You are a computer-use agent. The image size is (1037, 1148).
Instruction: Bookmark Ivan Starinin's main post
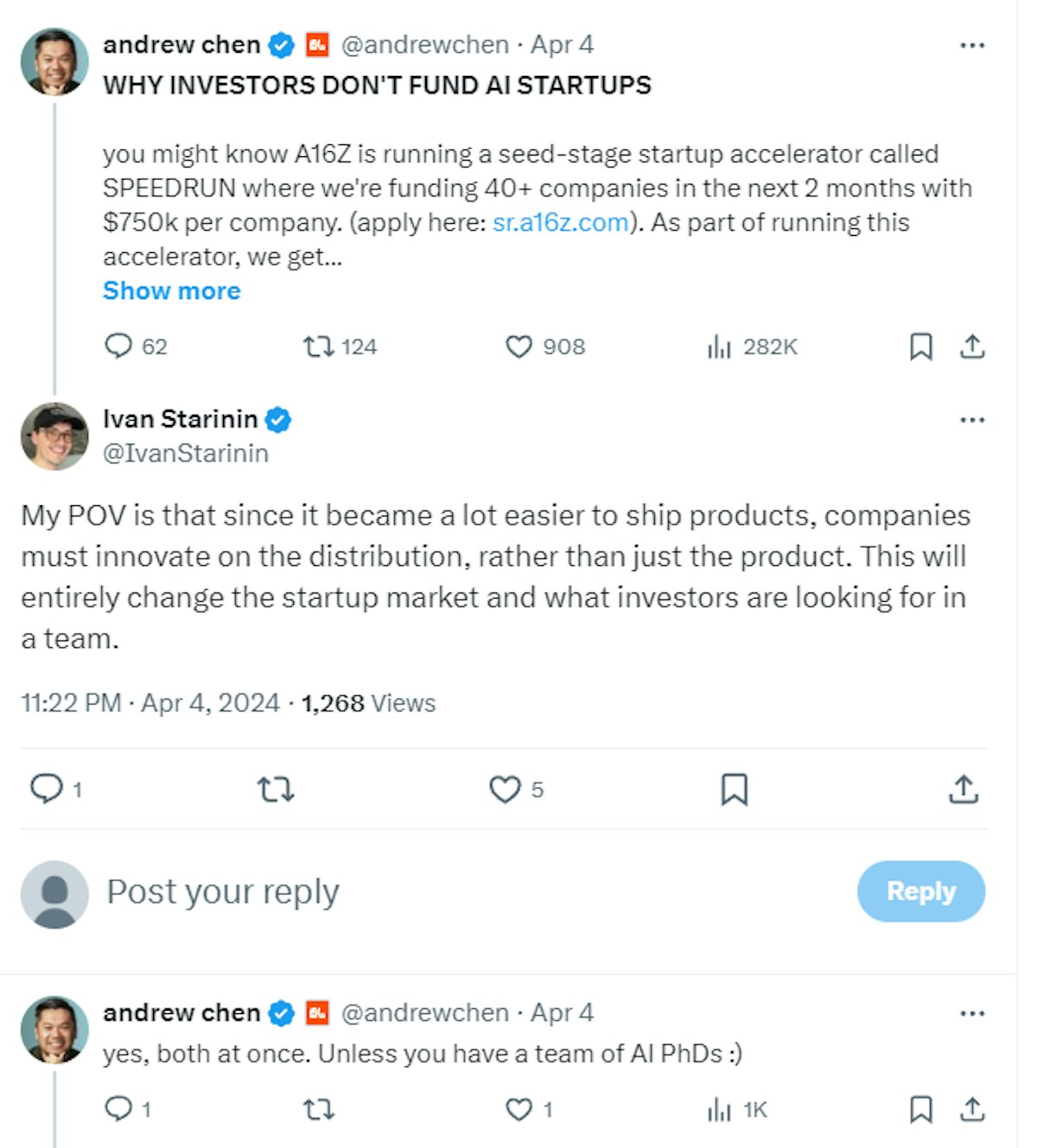(x=735, y=790)
